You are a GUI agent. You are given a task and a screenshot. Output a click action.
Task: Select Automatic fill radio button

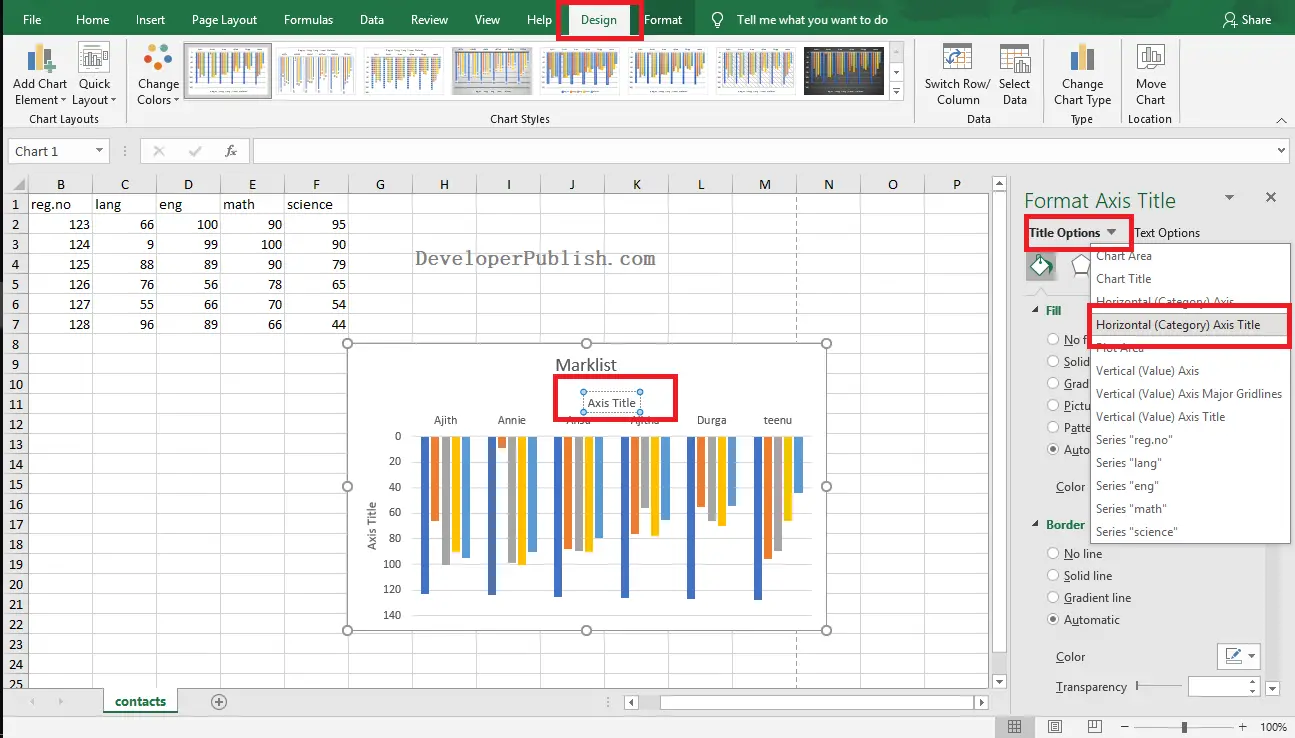1052,450
